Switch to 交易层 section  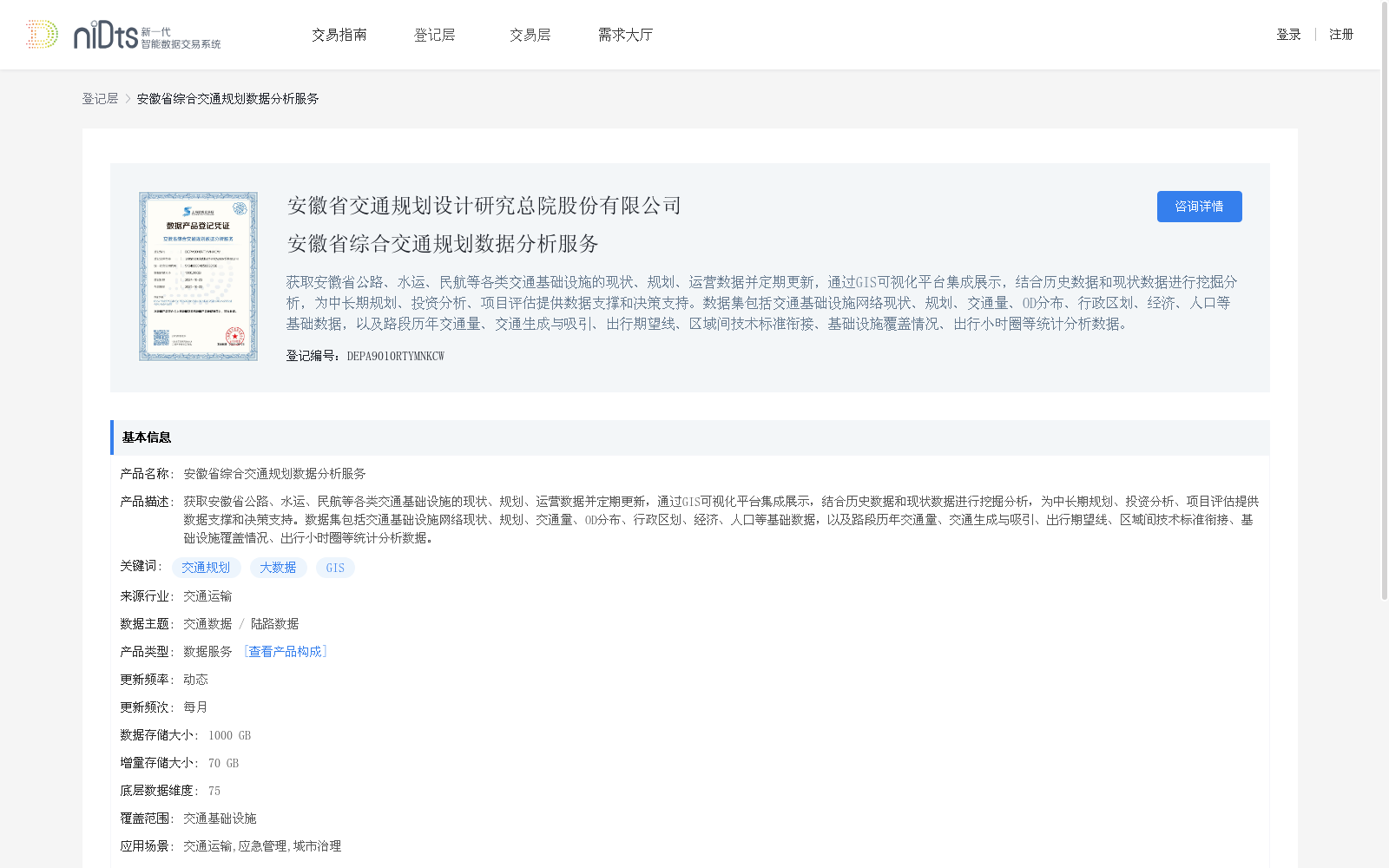(x=530, y=34)
